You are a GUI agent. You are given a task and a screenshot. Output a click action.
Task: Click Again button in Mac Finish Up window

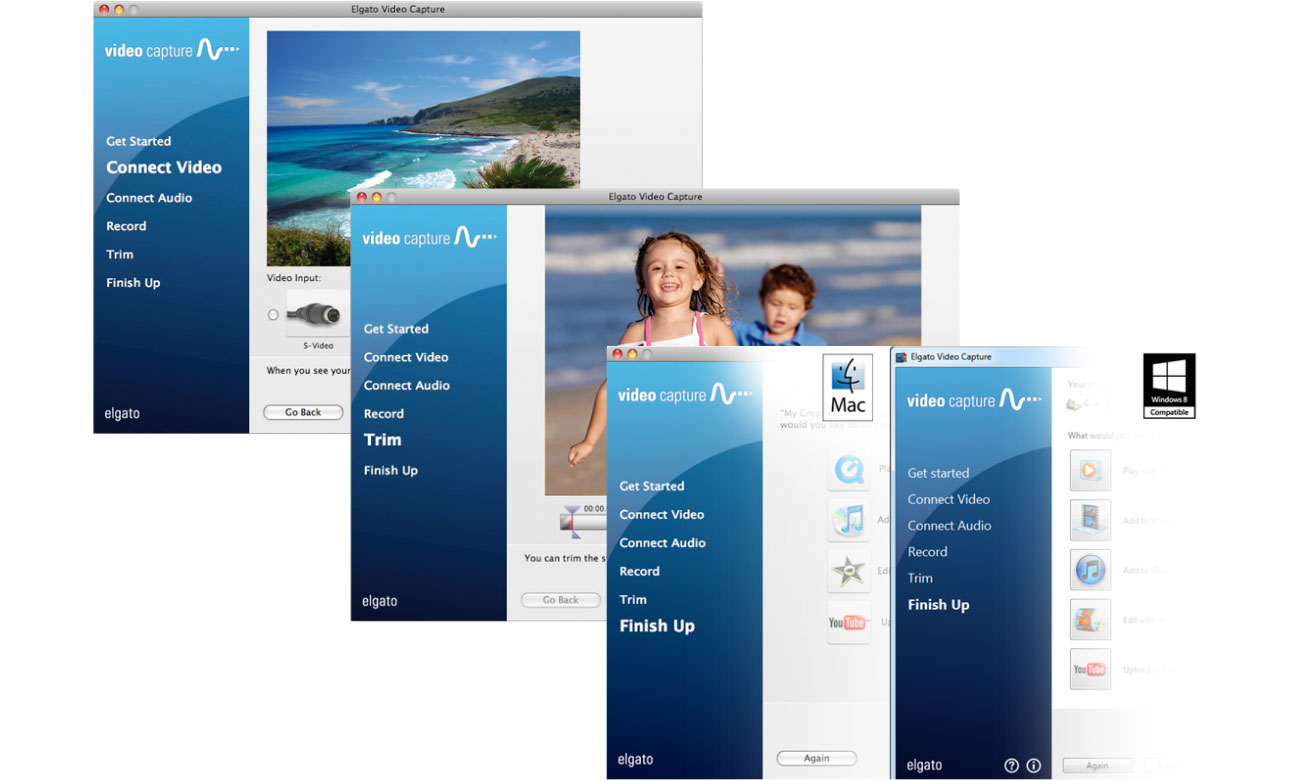(817, 758)
